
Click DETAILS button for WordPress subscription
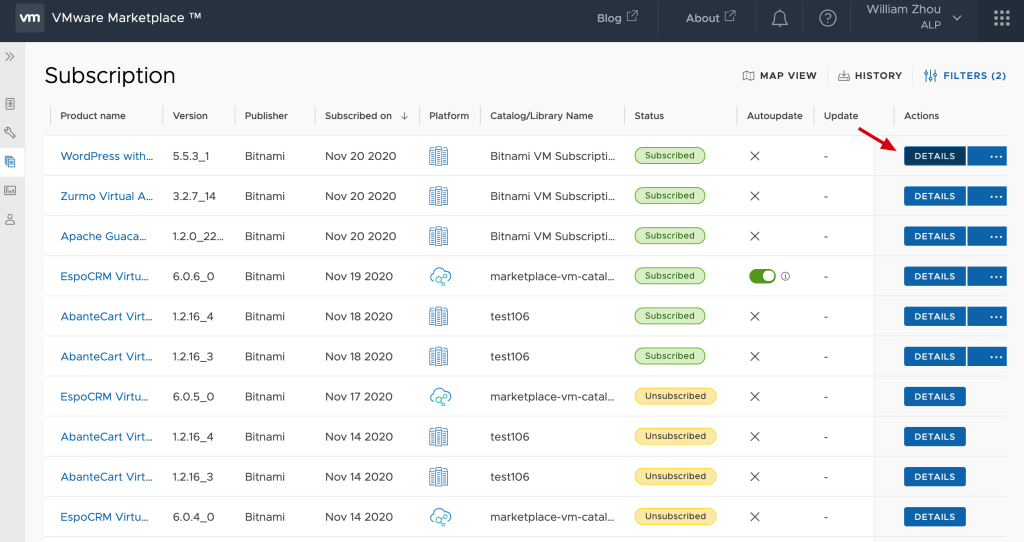click(x=934, y=156)
